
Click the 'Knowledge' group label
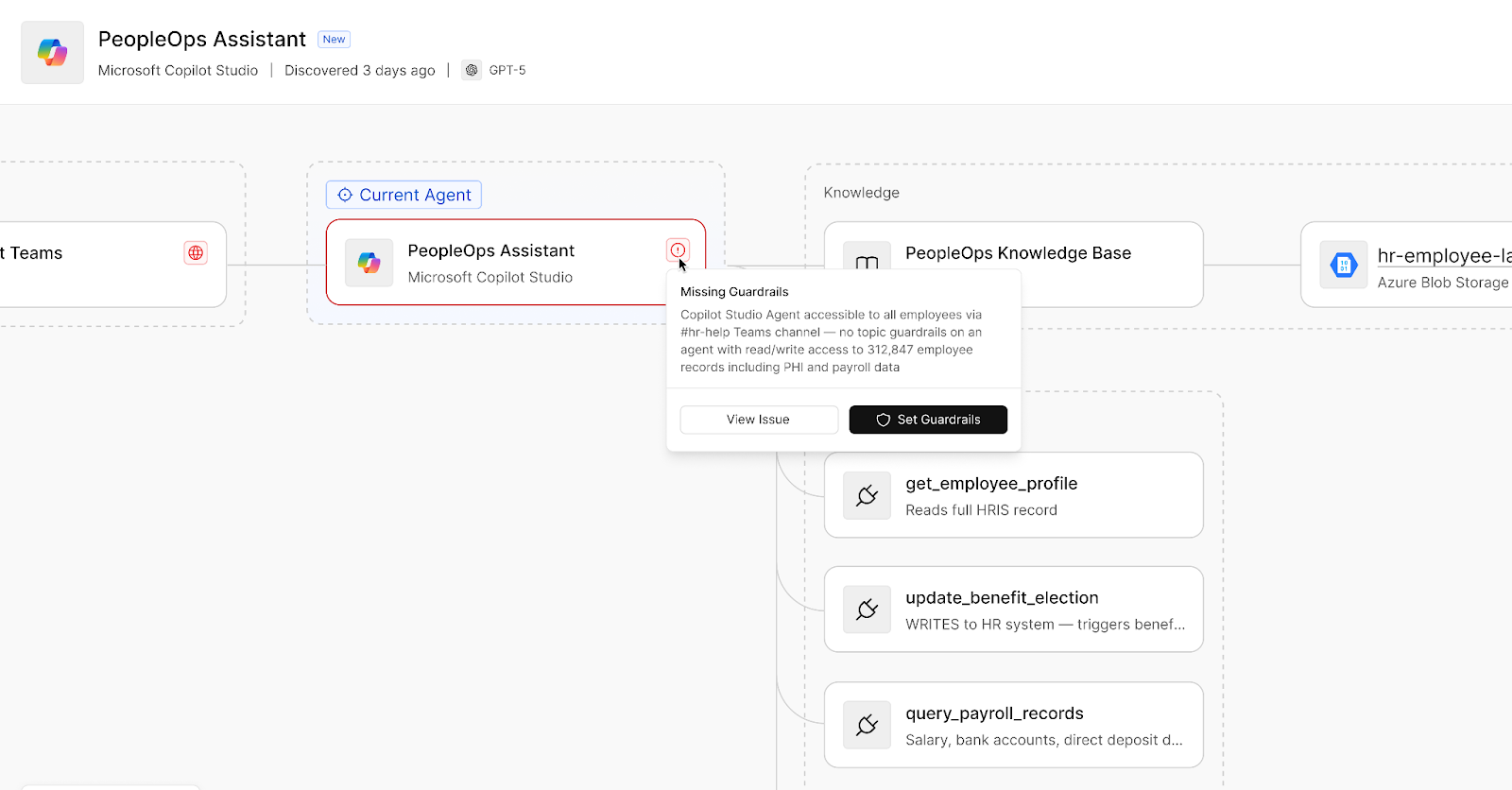[861, 193]
